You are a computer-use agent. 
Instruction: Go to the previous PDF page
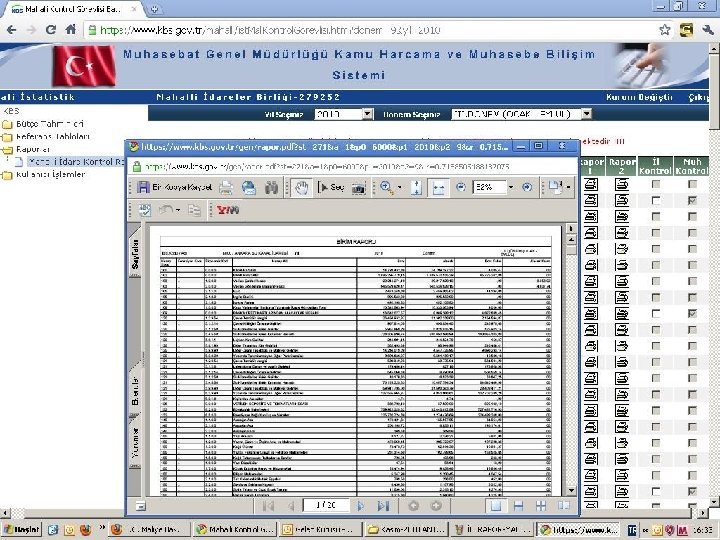click(x=291, y=506)
